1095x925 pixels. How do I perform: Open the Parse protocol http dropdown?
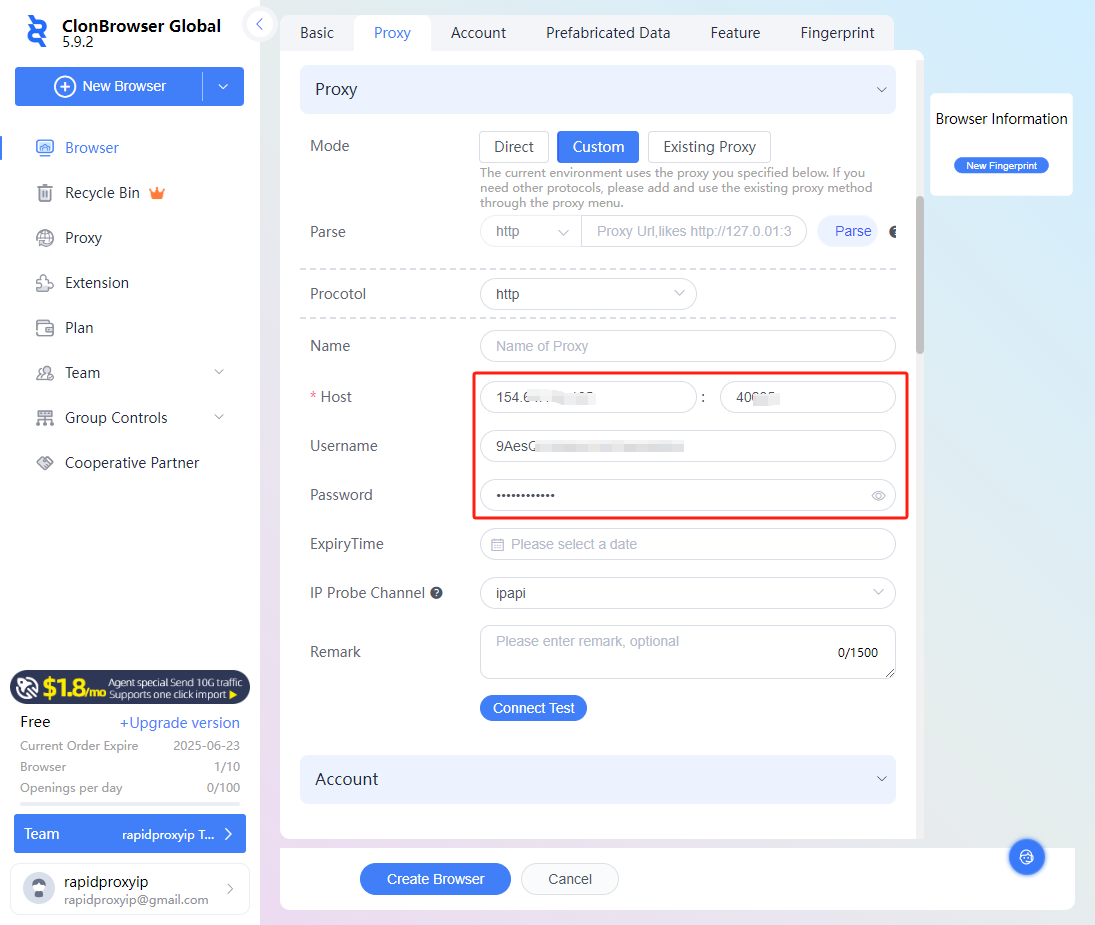[531, 231]
